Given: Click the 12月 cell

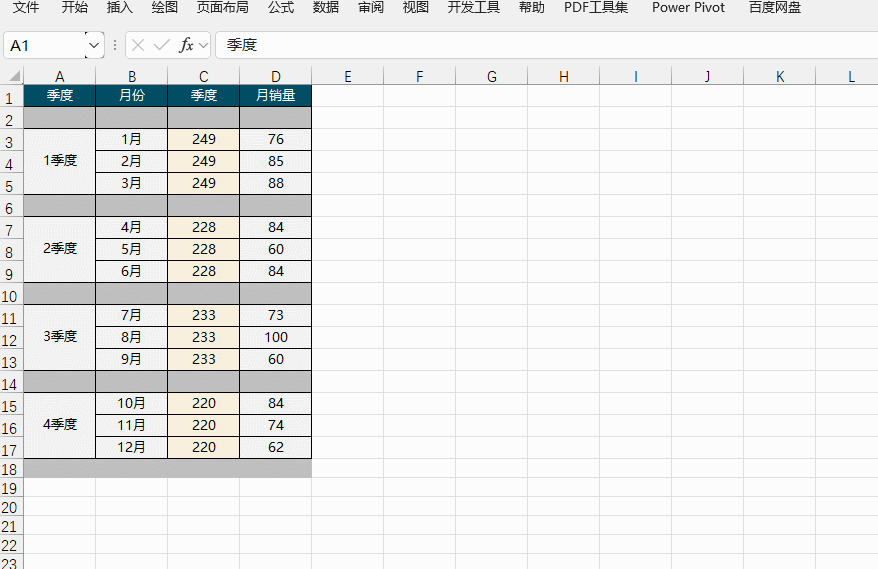Looking at the screenshot, I should point(132,447).
